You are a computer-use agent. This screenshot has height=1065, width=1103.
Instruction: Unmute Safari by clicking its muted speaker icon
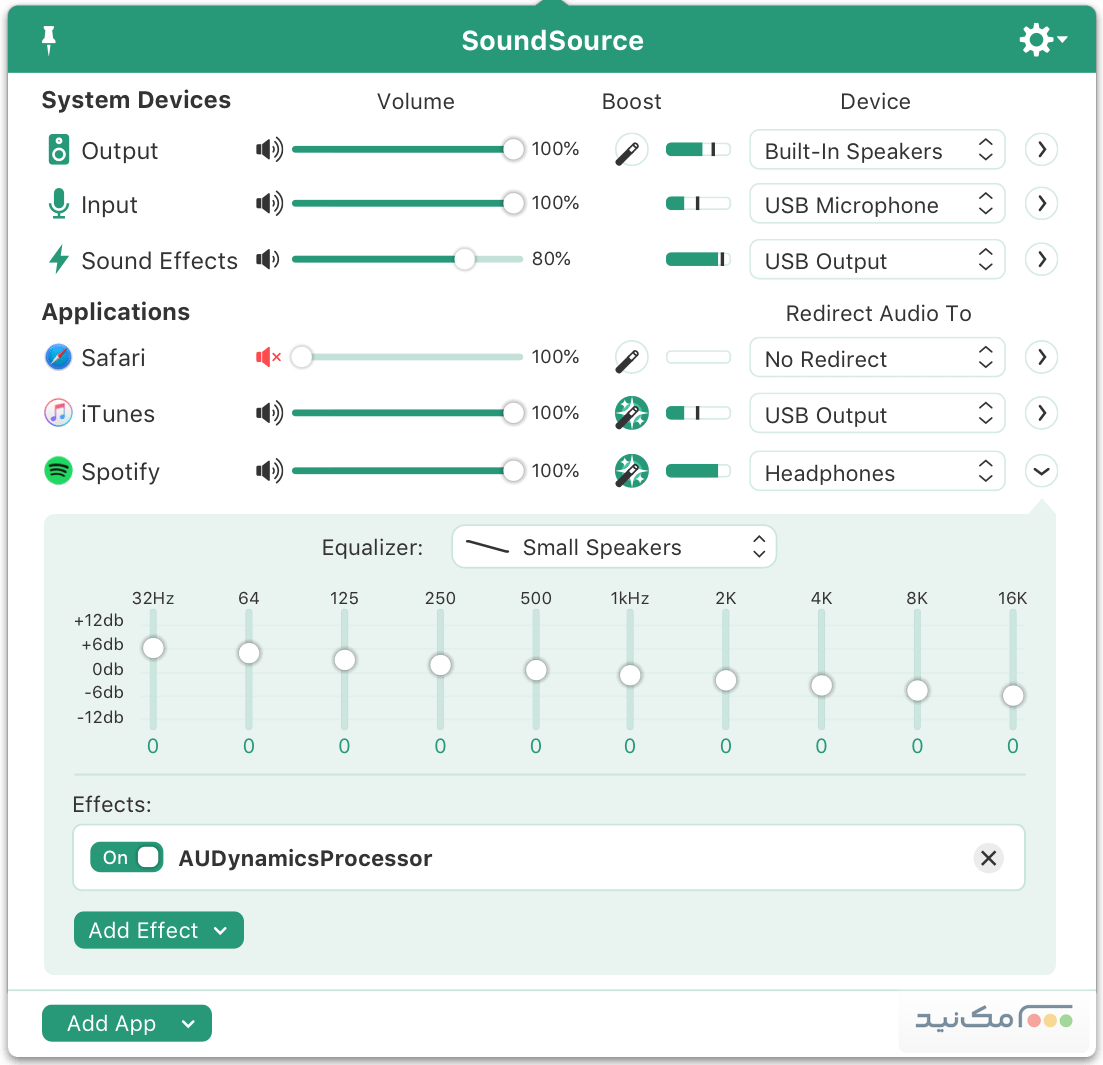click(267, 357)
